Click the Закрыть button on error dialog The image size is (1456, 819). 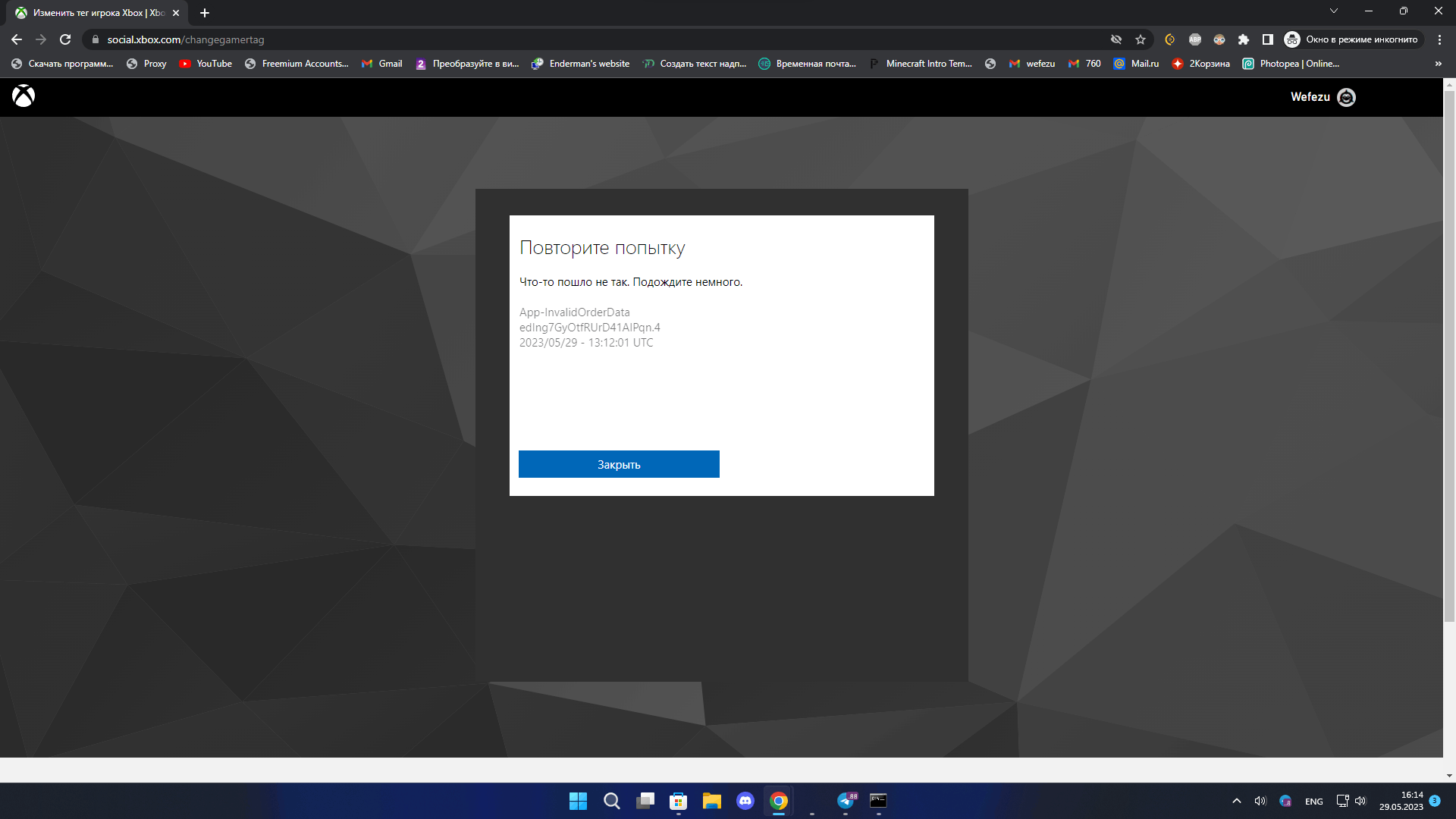(x=618, y=463)
